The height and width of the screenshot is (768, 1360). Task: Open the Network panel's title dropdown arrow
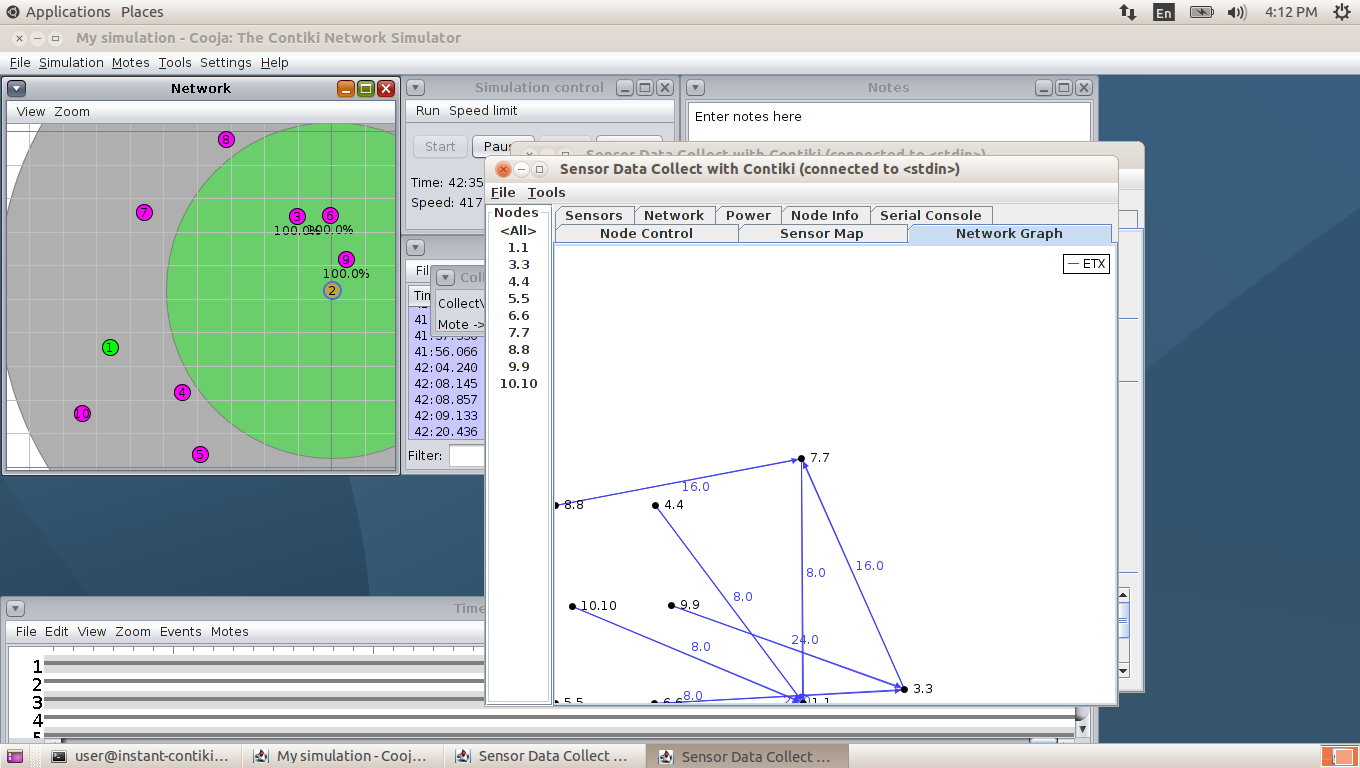16,88
